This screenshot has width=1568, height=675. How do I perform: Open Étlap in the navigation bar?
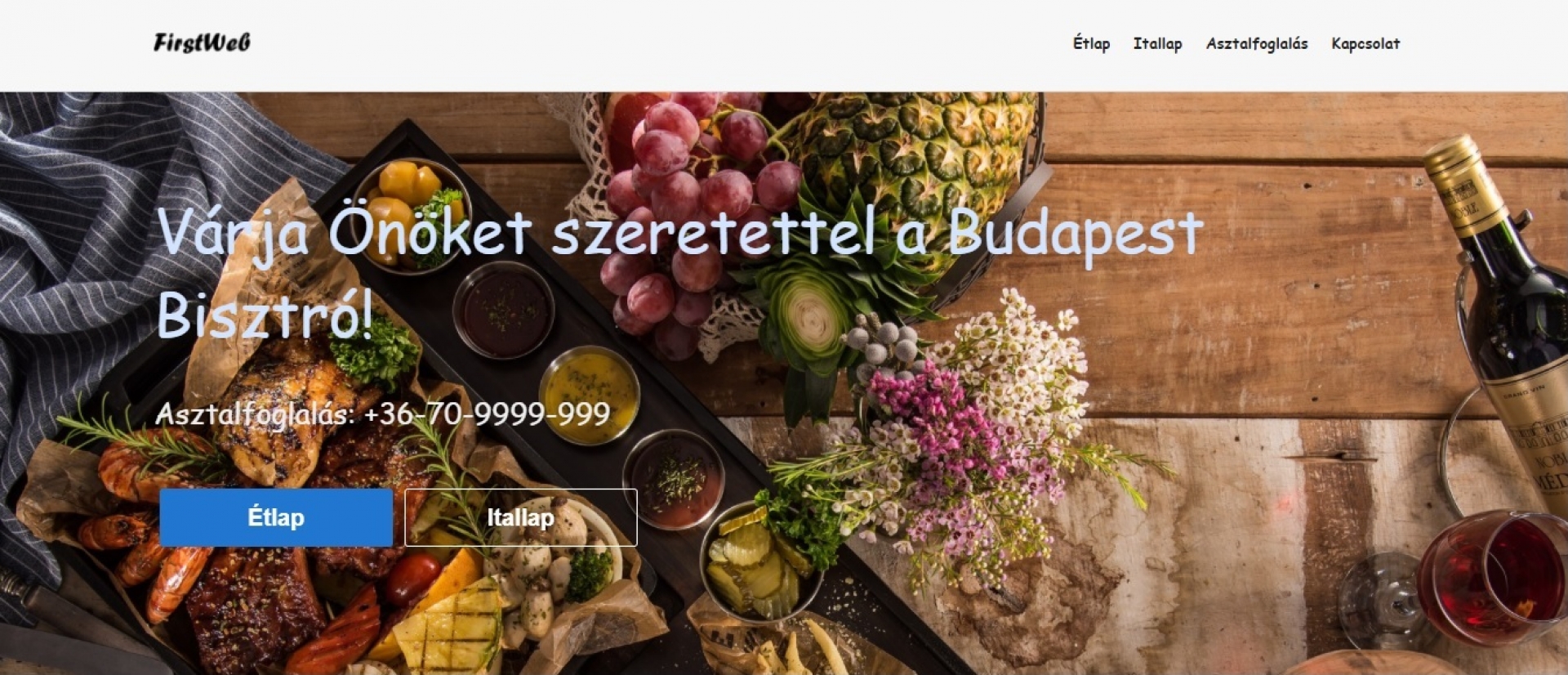pos(1091,43)
